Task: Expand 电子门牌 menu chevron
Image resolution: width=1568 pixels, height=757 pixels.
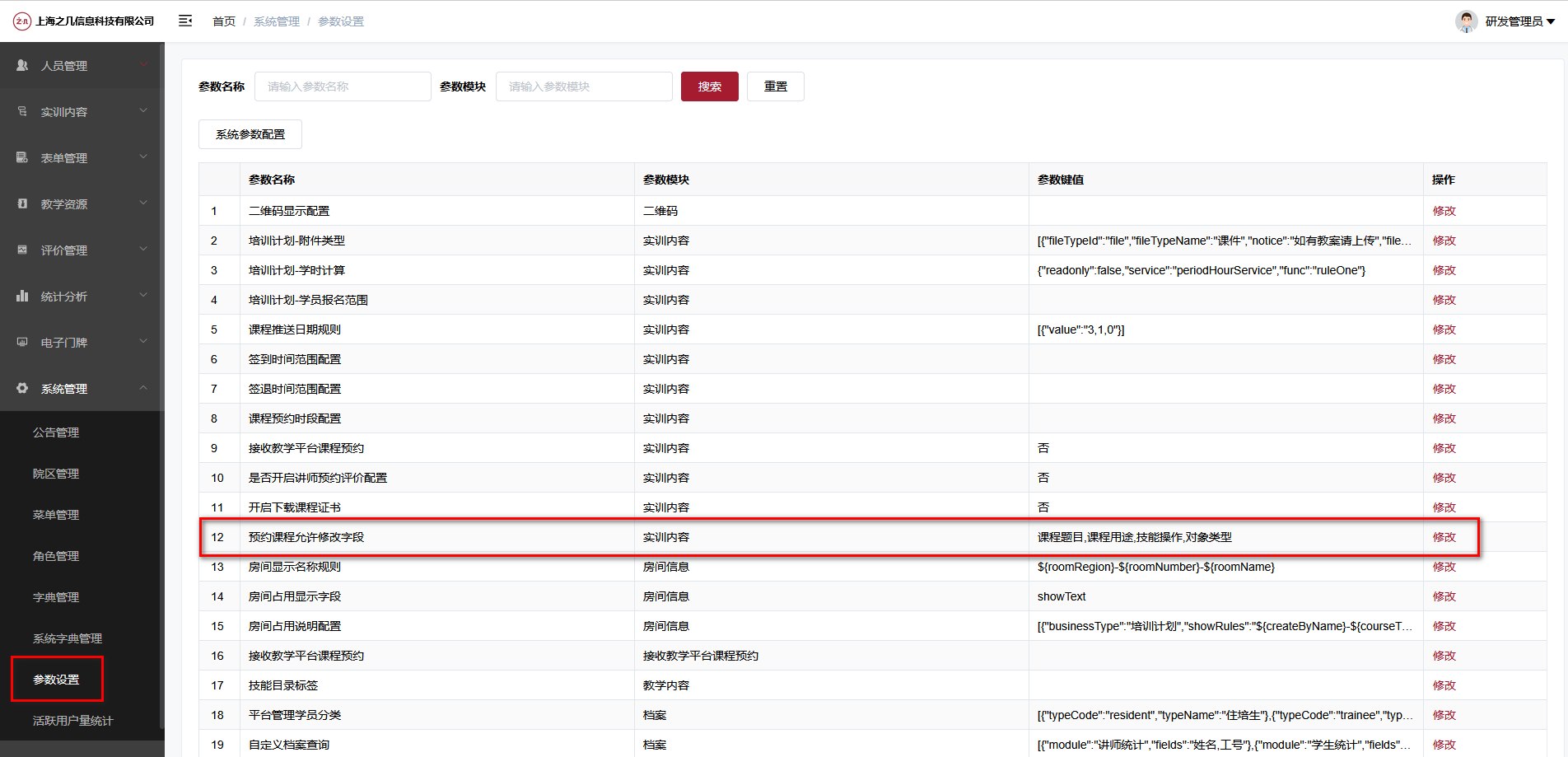Action: click(143, 341)
